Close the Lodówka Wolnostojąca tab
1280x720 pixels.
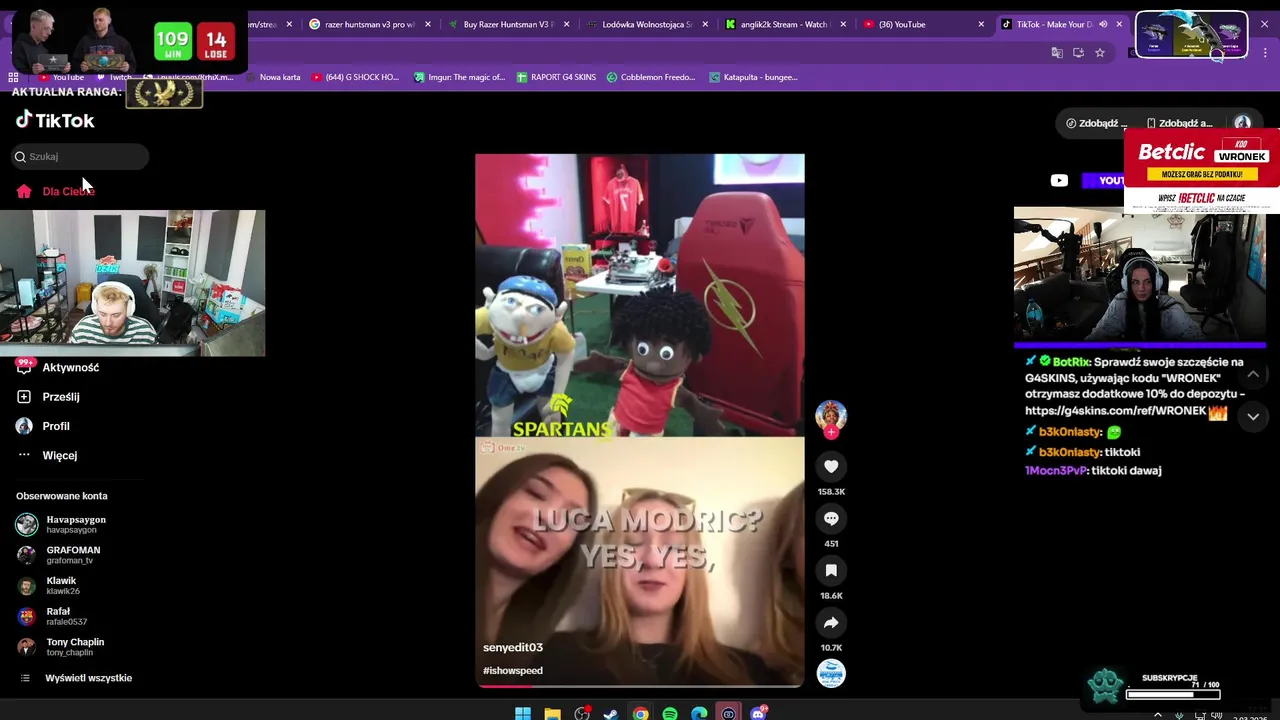point(705,24)
